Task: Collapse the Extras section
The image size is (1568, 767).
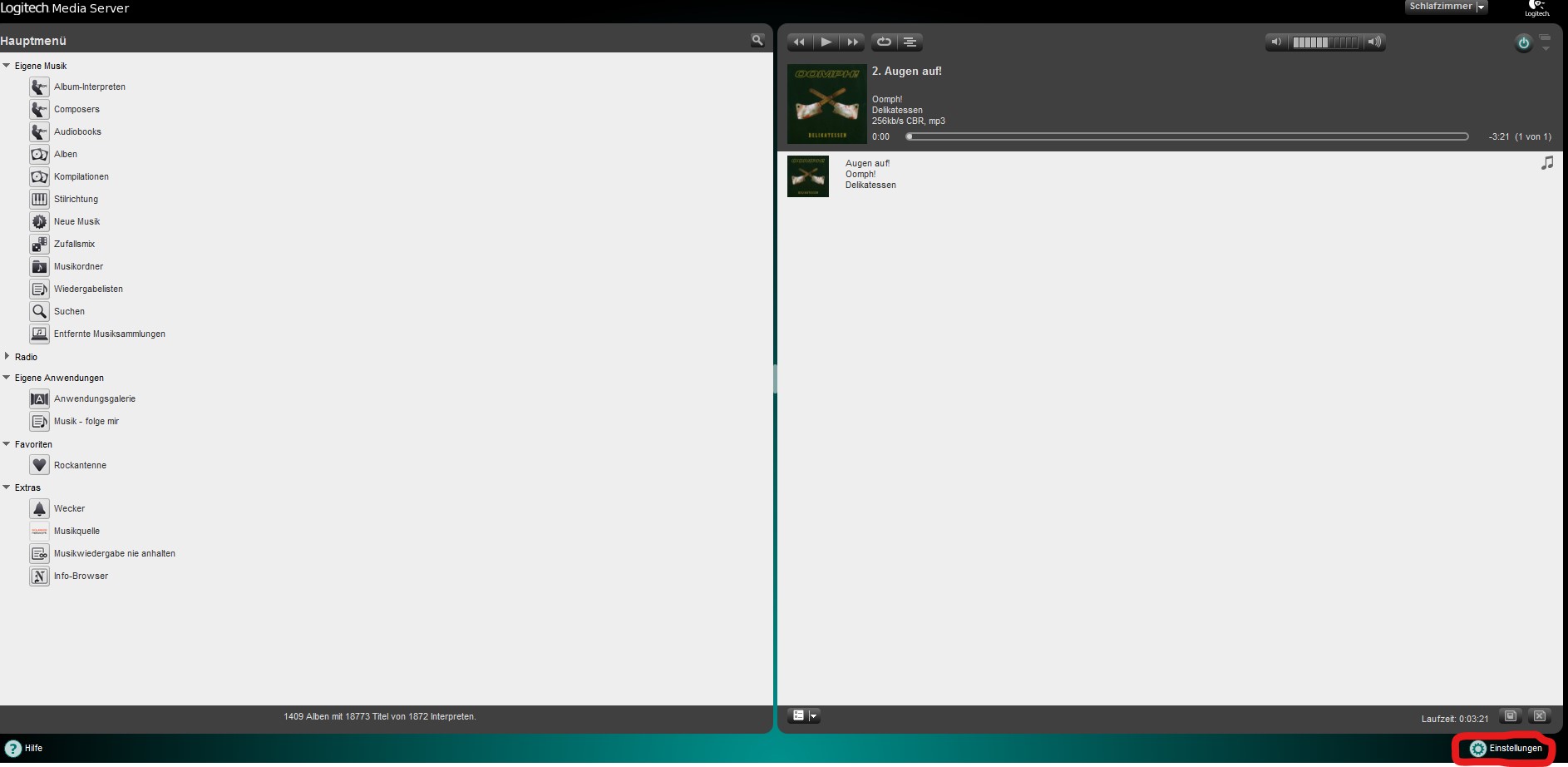Action: coord(7,487)
